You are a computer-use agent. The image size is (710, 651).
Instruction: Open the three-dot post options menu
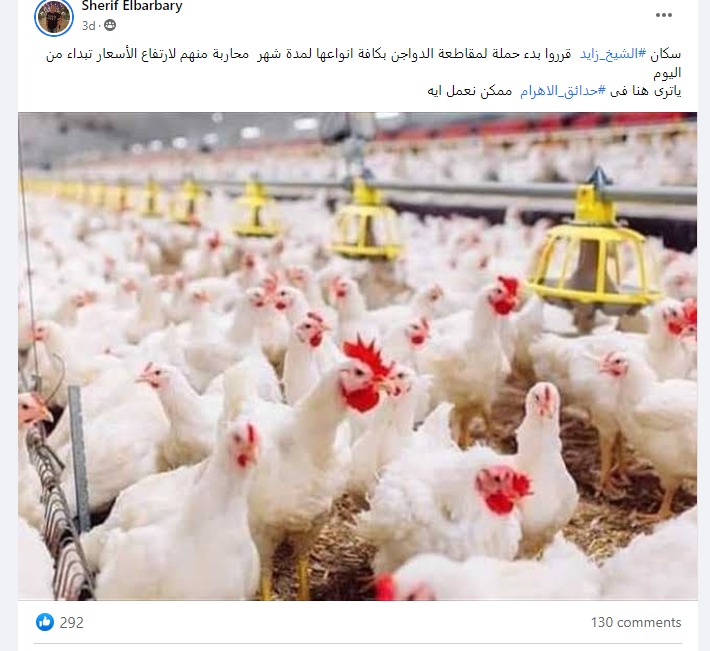click(x=663, y=15)
